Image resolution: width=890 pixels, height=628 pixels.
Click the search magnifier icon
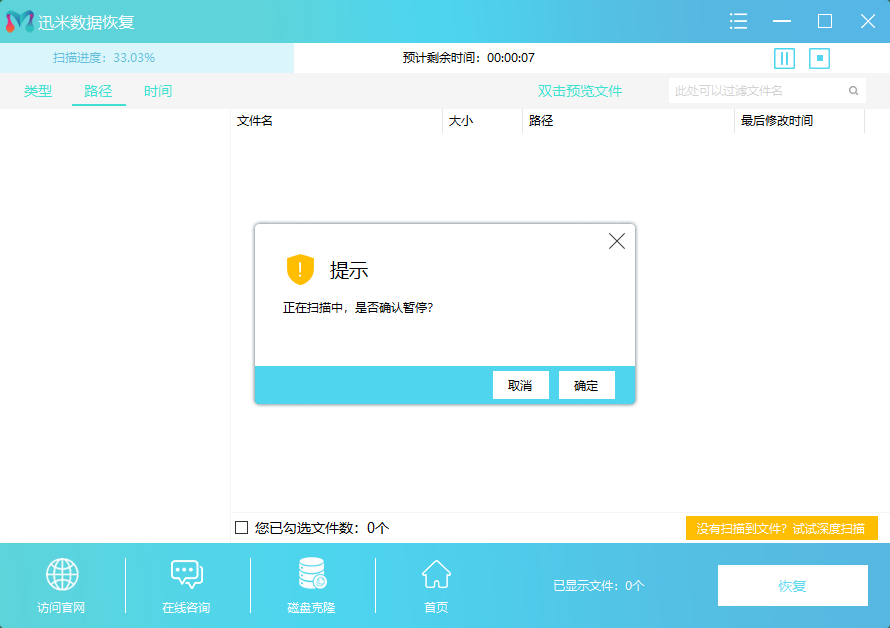pos(853,91)
